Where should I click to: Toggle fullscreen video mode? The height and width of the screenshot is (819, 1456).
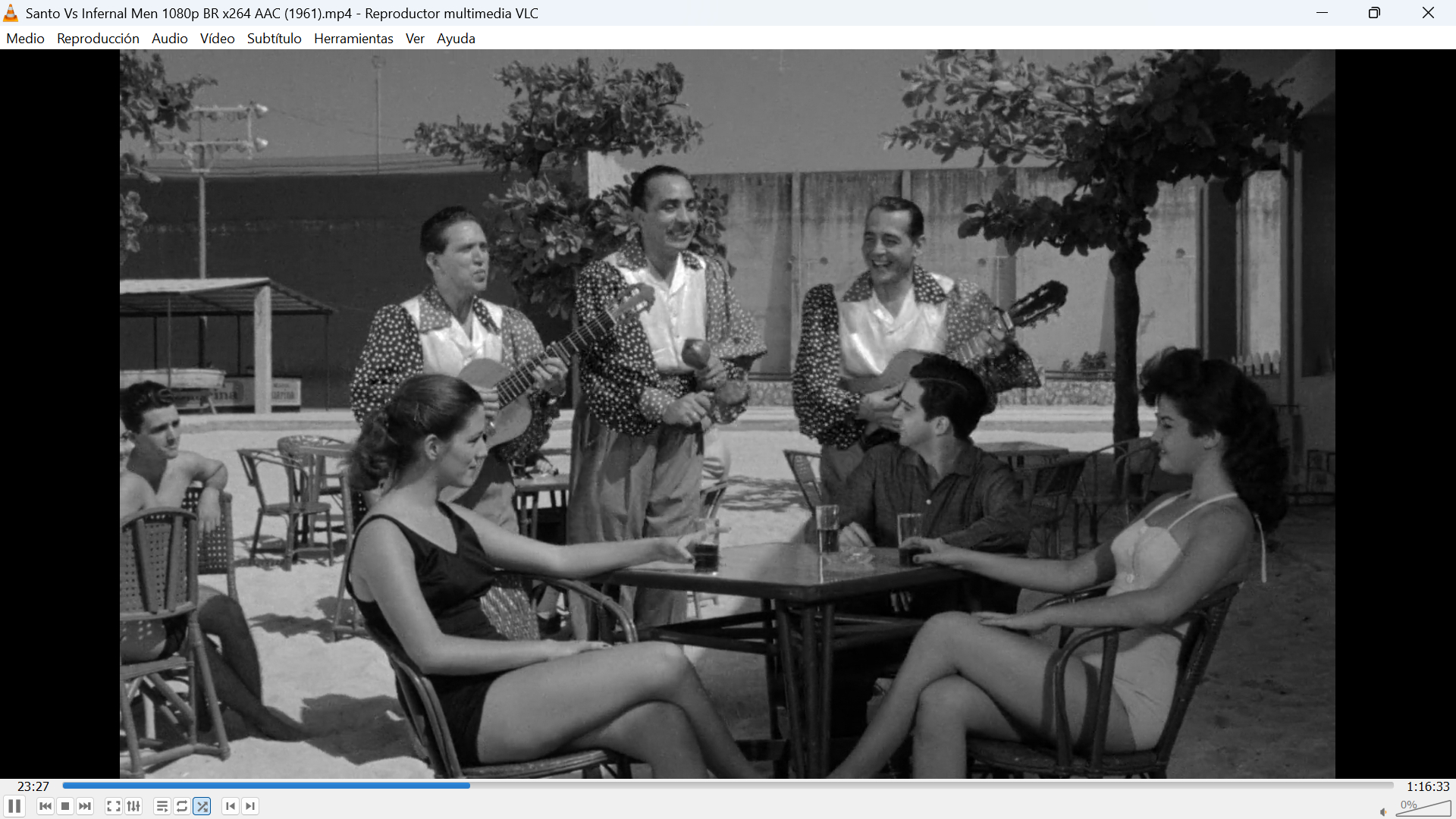tap(114, 806)
